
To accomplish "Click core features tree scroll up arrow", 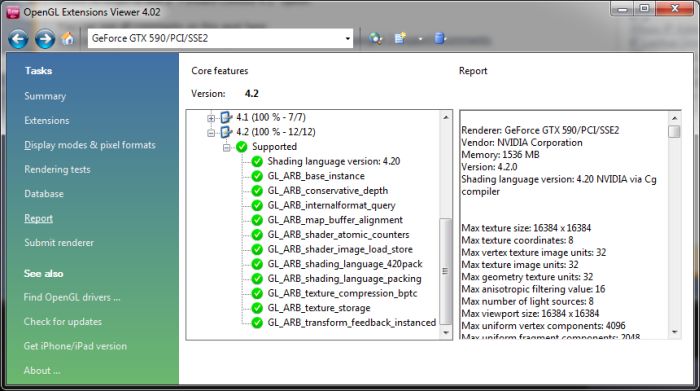I will point(446,117).
